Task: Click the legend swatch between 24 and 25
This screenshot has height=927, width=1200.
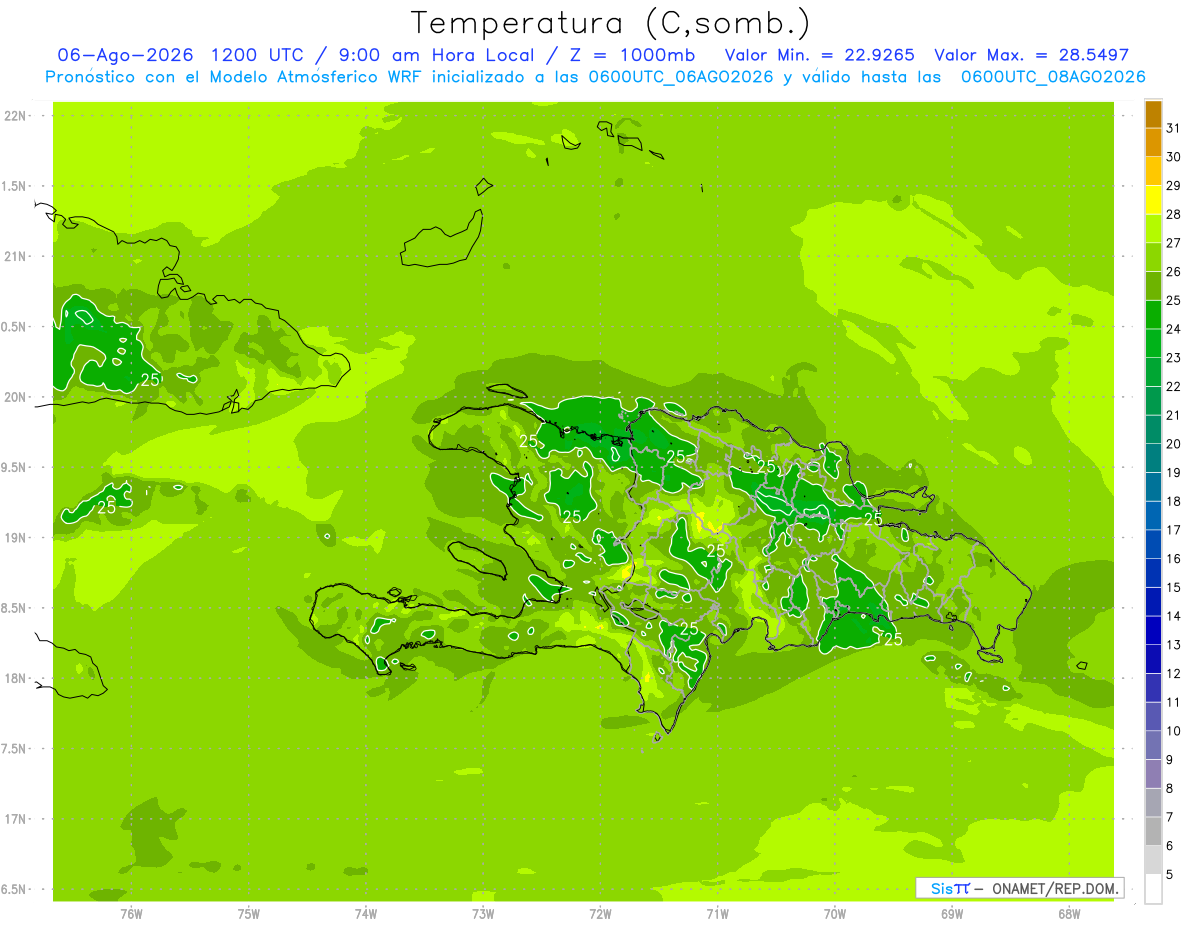Action: click(1153, 315)
